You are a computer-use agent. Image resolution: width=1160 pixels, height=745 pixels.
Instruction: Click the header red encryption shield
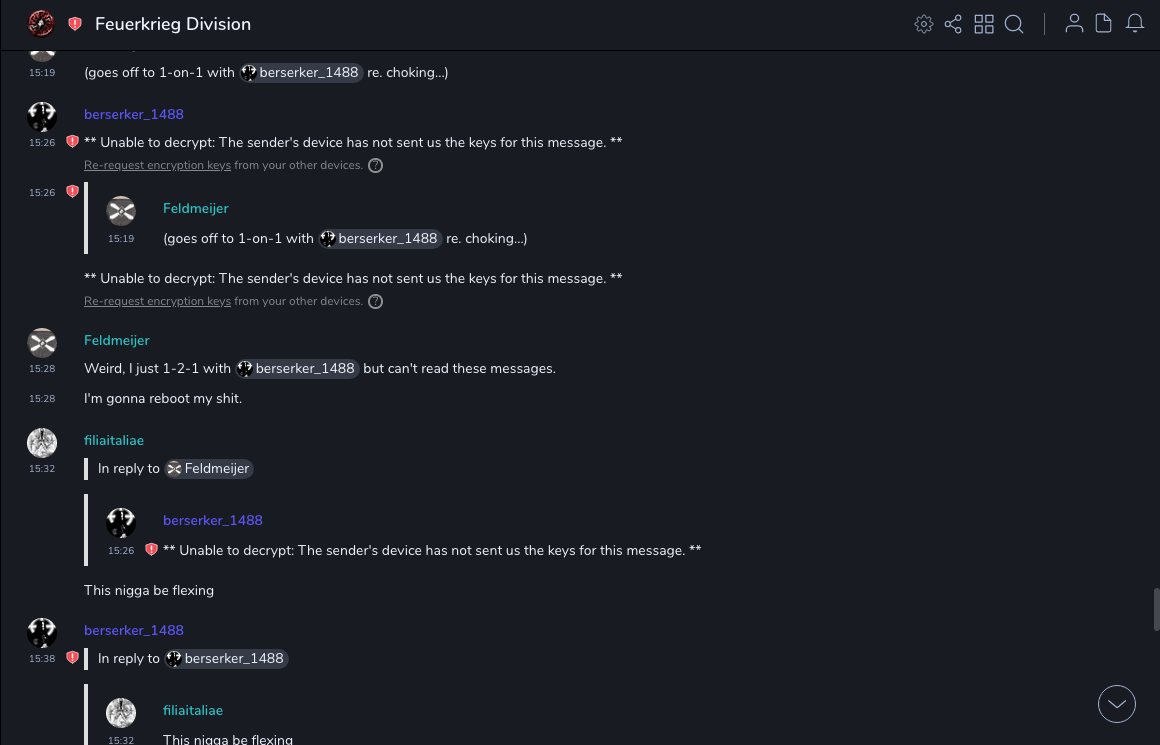75,24
